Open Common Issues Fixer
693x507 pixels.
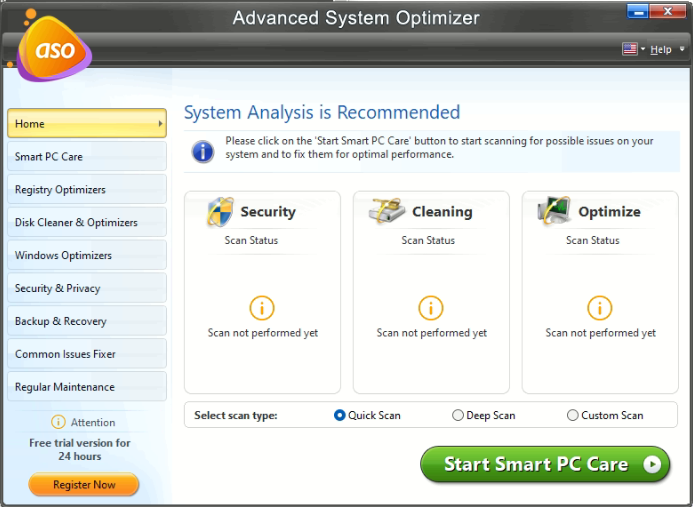(87, 354)
